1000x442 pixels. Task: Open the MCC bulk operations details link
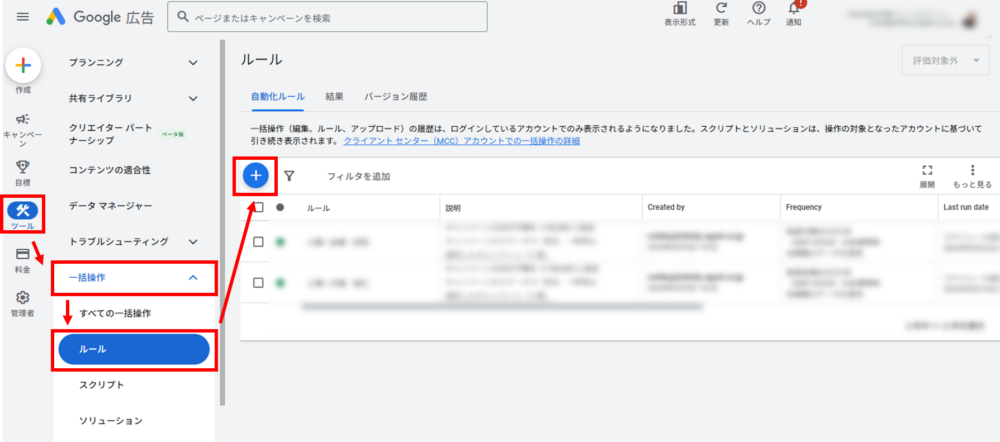pyautogui.click(x=461, y=142)
